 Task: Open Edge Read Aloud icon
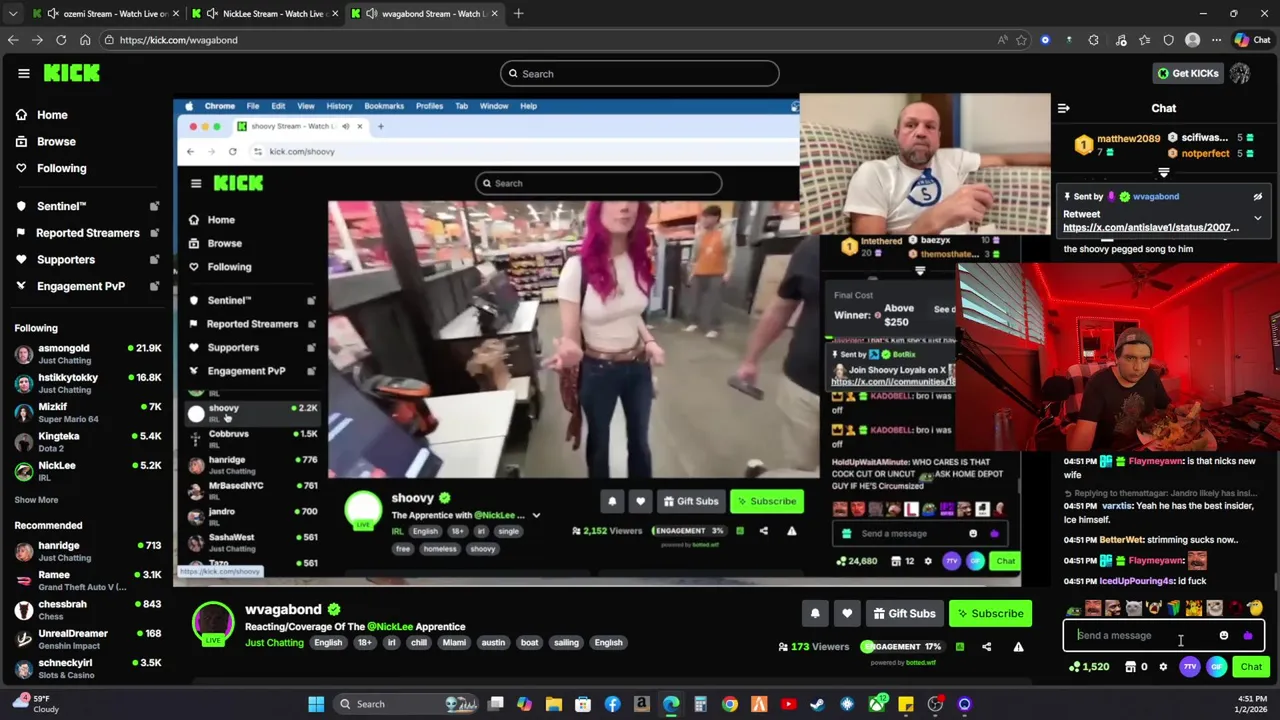pos(1002,40)
